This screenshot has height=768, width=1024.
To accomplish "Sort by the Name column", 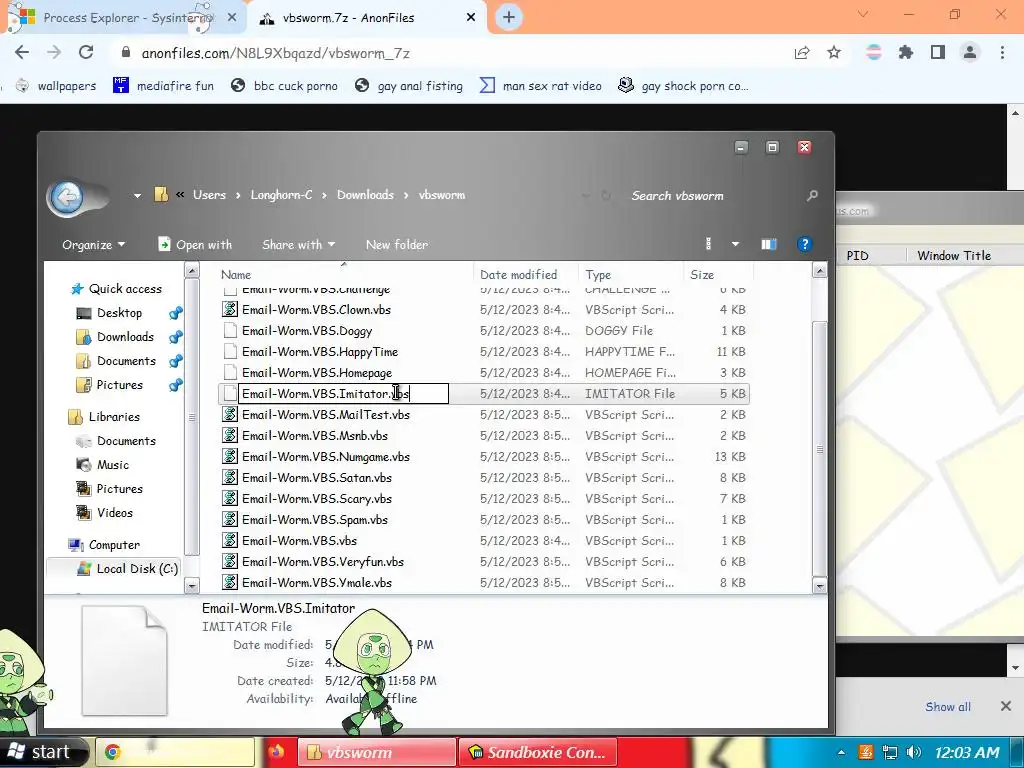I will point(346,274).
